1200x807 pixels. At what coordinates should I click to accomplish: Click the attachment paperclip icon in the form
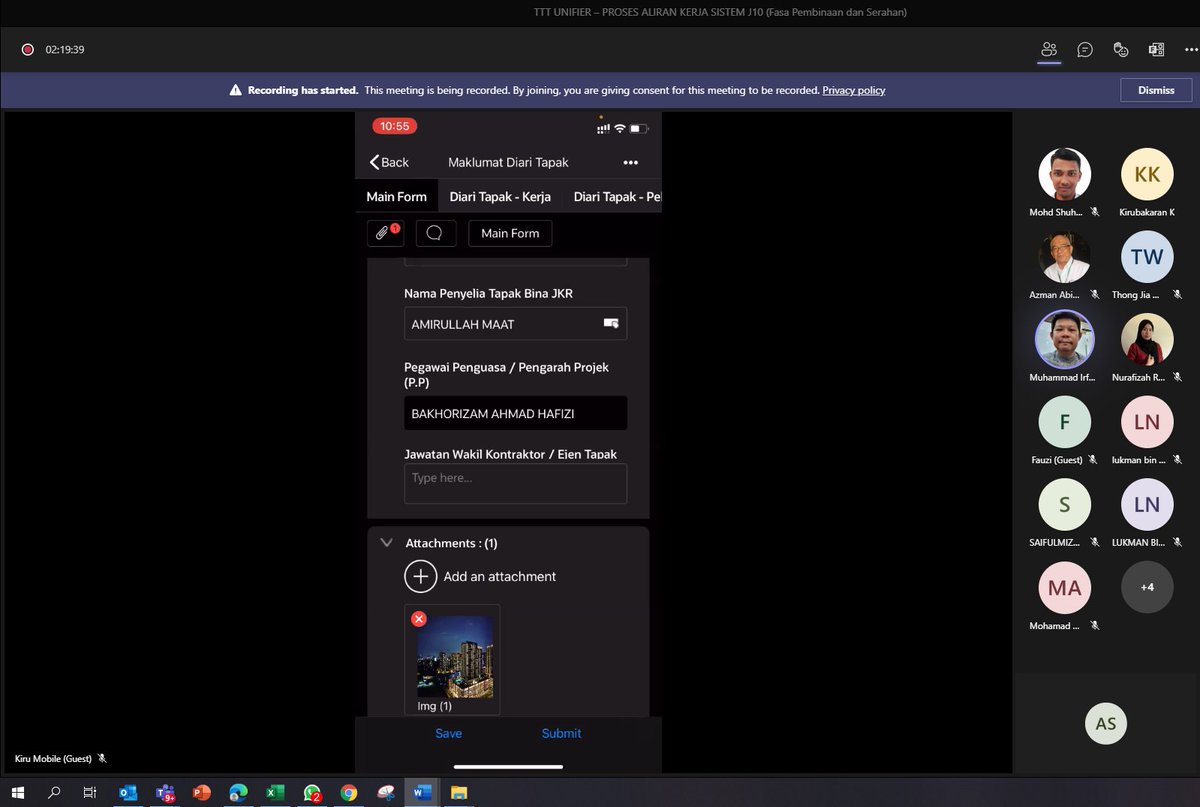pos(384,233)
